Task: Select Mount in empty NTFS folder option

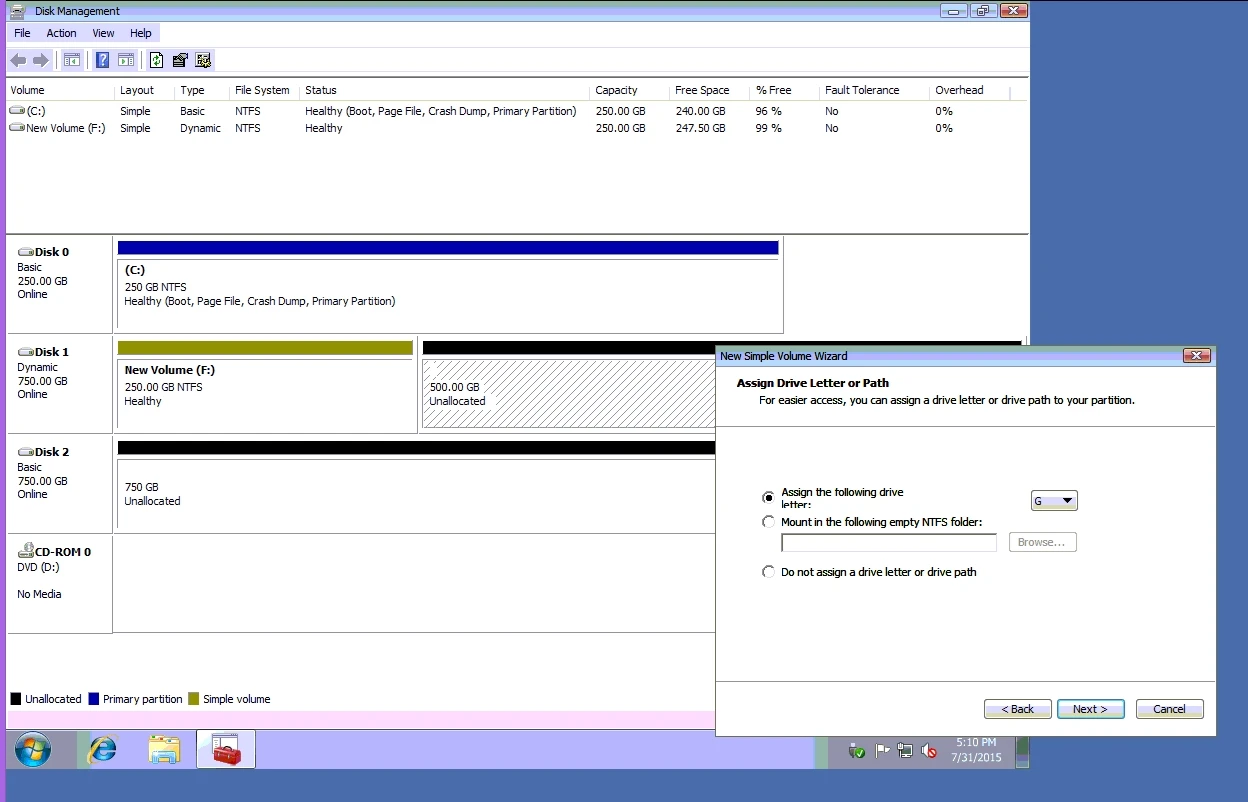Action: pos(768,522)
